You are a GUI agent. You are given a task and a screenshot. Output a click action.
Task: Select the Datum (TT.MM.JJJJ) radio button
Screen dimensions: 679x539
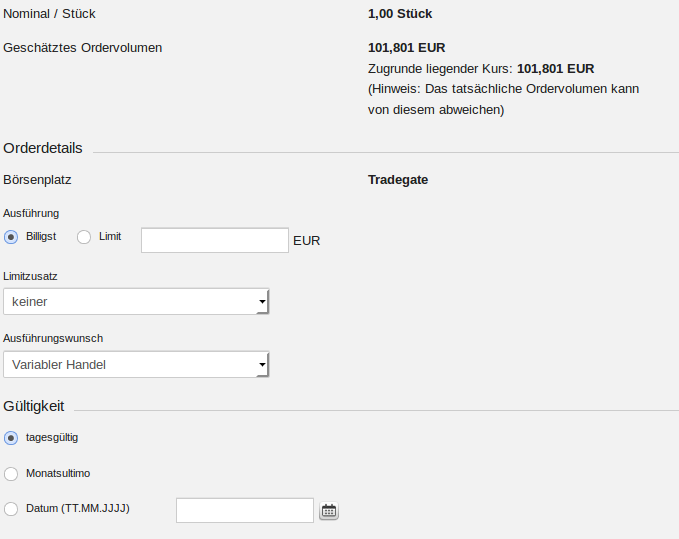tap(12, 509)
